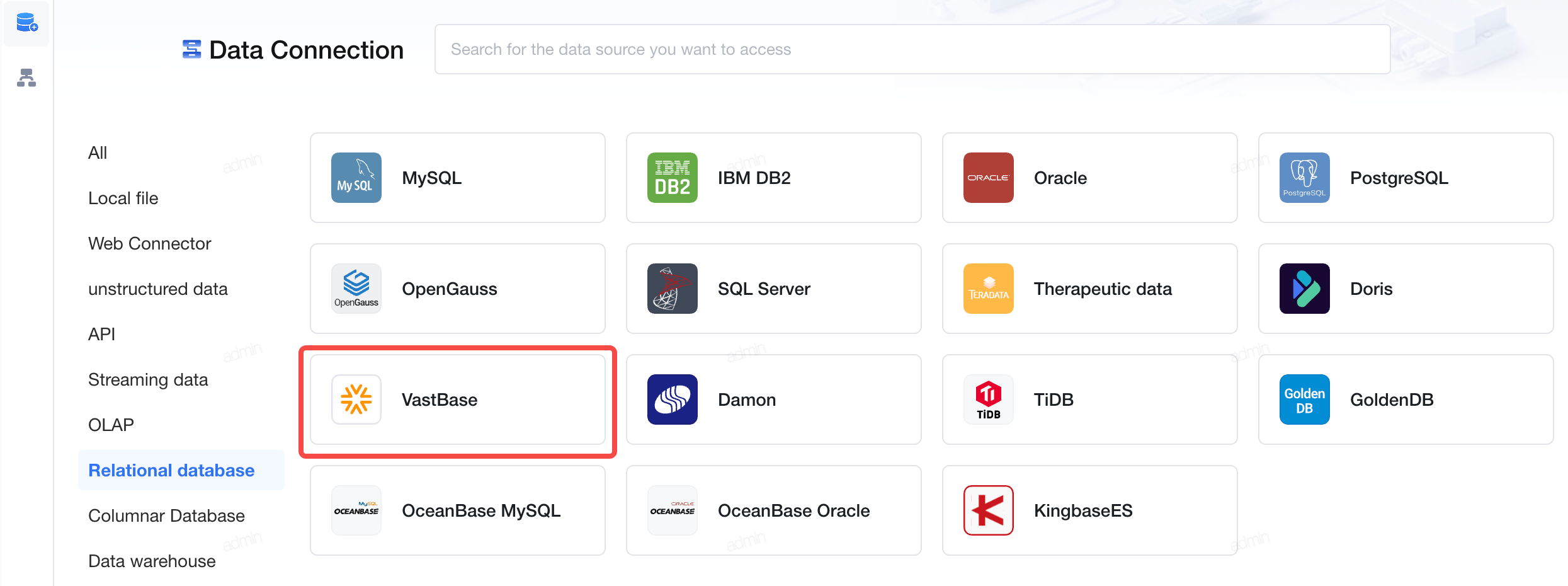Screen dimensions: 1568x586
Task: Click in the data source search field
Action: (912, 49)
